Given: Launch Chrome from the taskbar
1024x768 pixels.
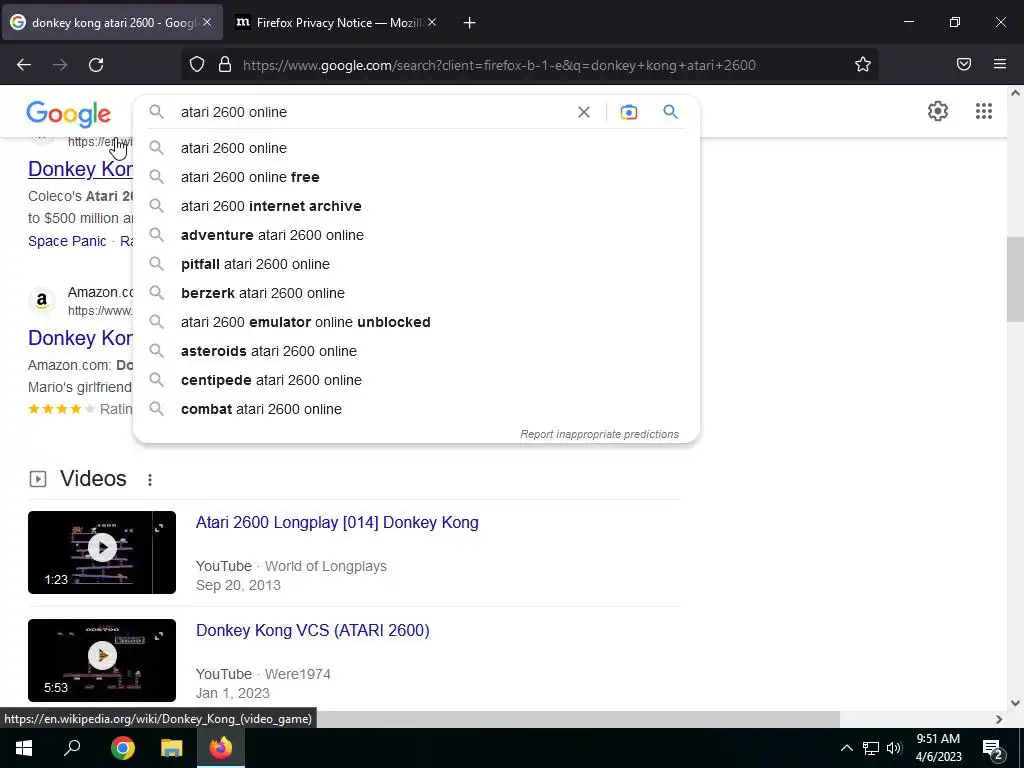Looking at the screenshot, I should pos(123,748).
